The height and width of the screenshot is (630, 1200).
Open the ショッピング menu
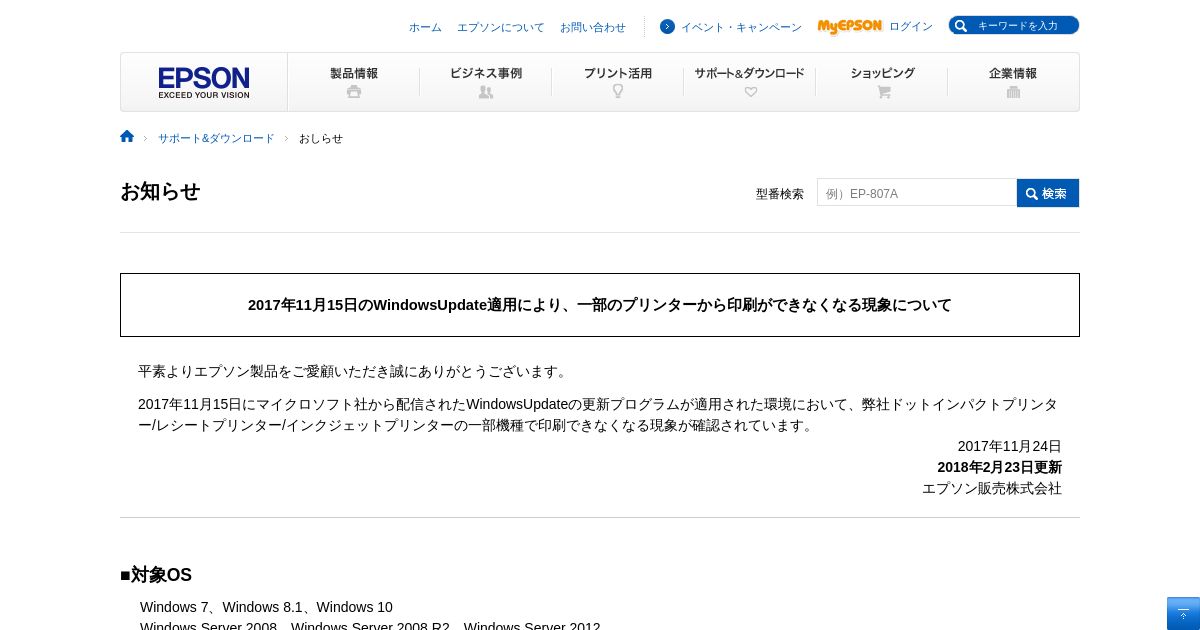click(x=882, y=82)
